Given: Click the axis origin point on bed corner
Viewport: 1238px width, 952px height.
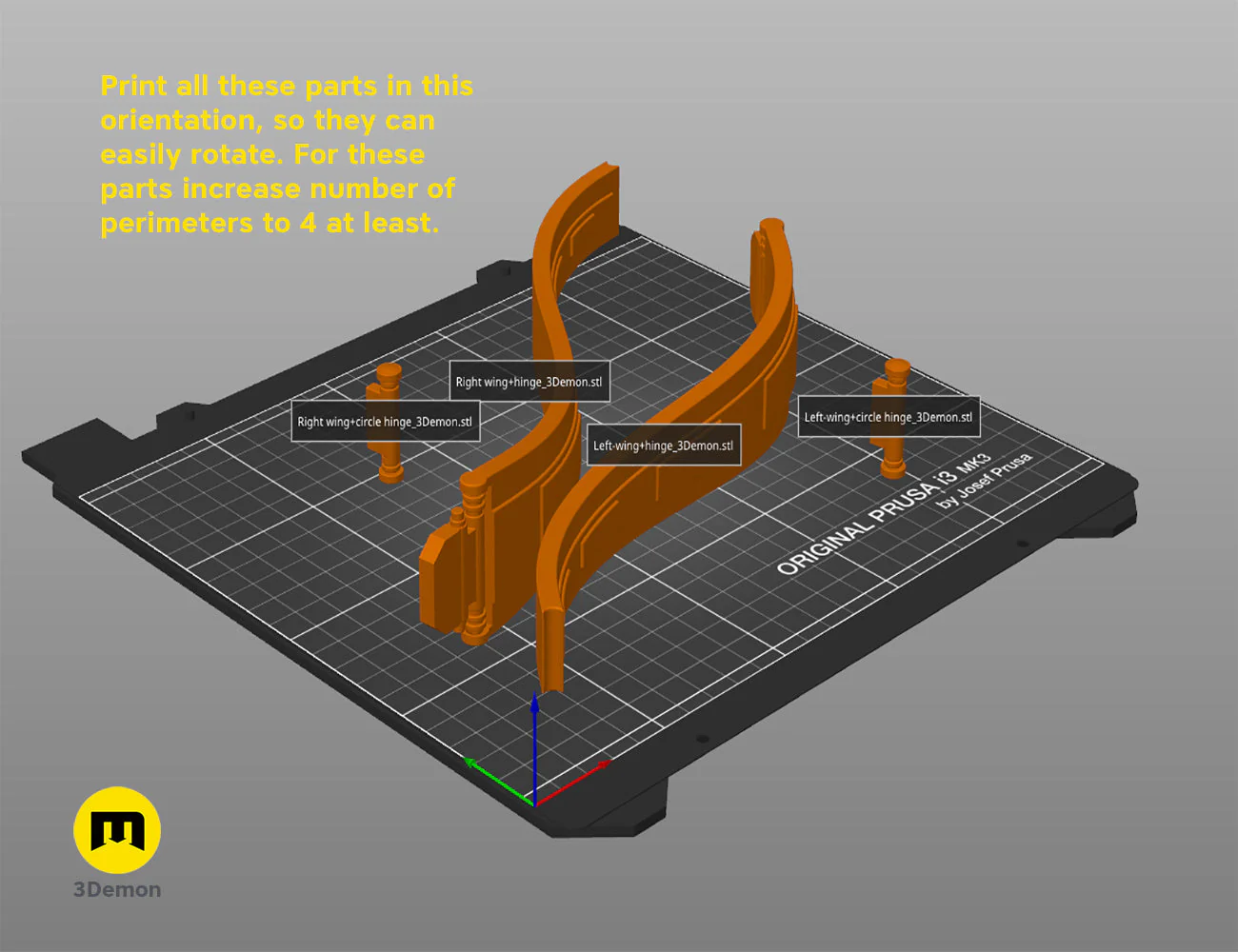Looking at the screenshot, I should pos(535,804).
